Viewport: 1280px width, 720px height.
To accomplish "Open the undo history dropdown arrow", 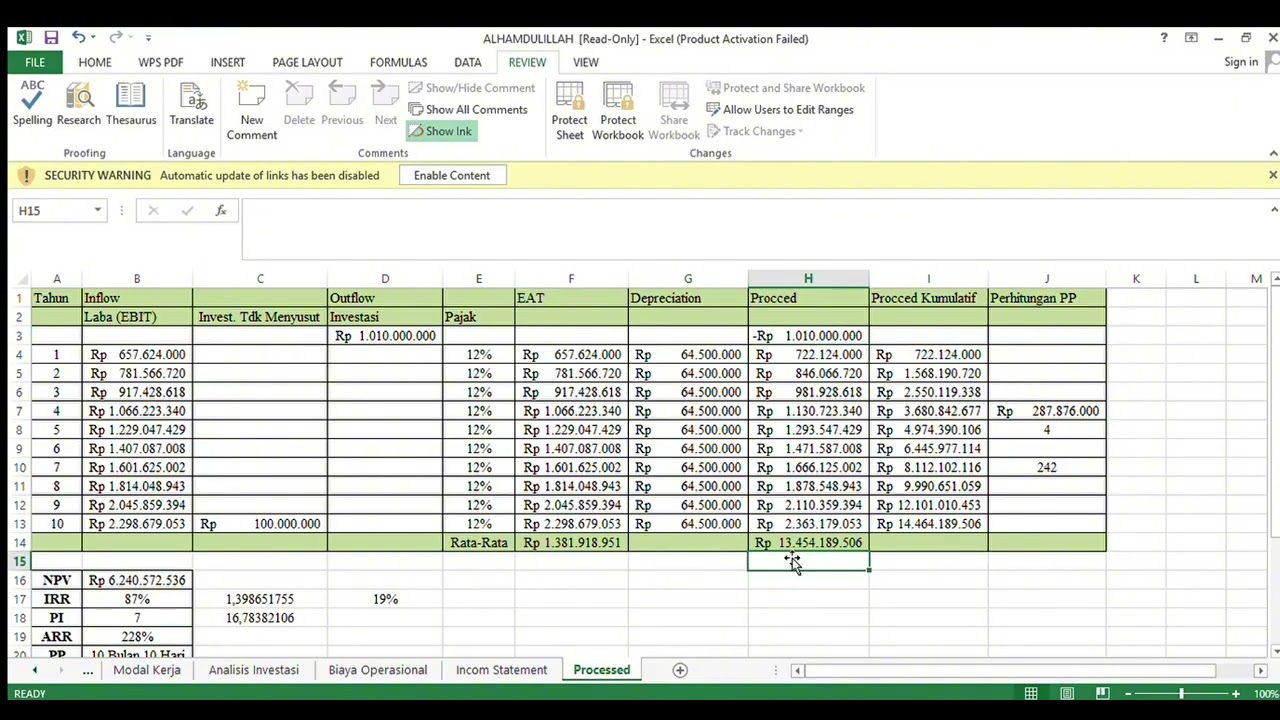I will (x=93, y=38).
